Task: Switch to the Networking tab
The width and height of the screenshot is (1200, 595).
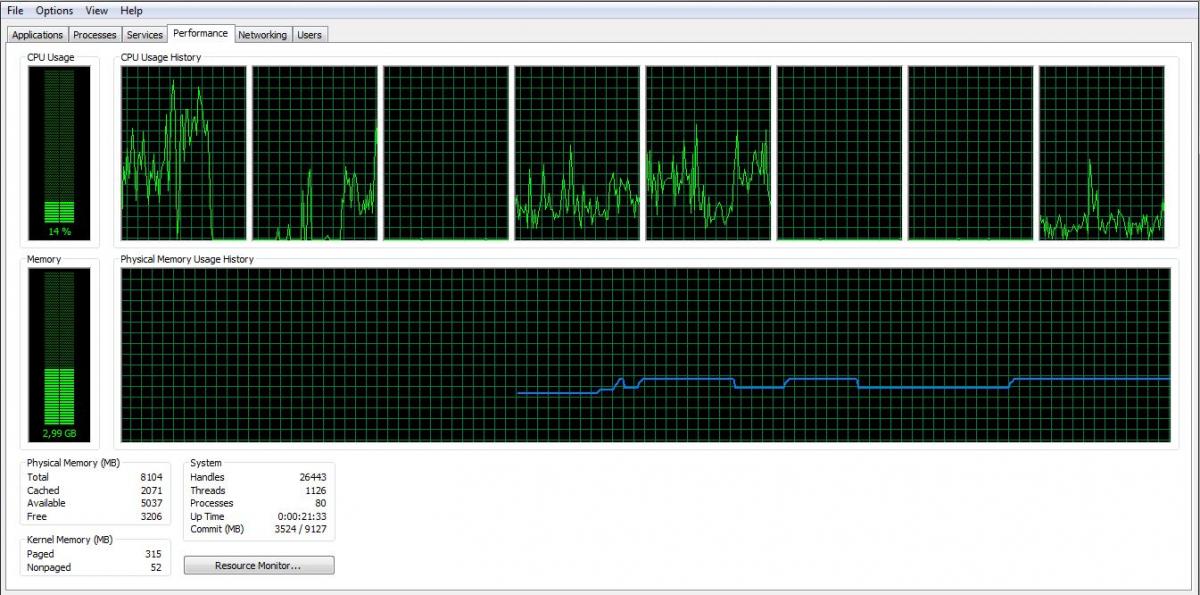Action: pyautogui.click(x=263, y=34)
